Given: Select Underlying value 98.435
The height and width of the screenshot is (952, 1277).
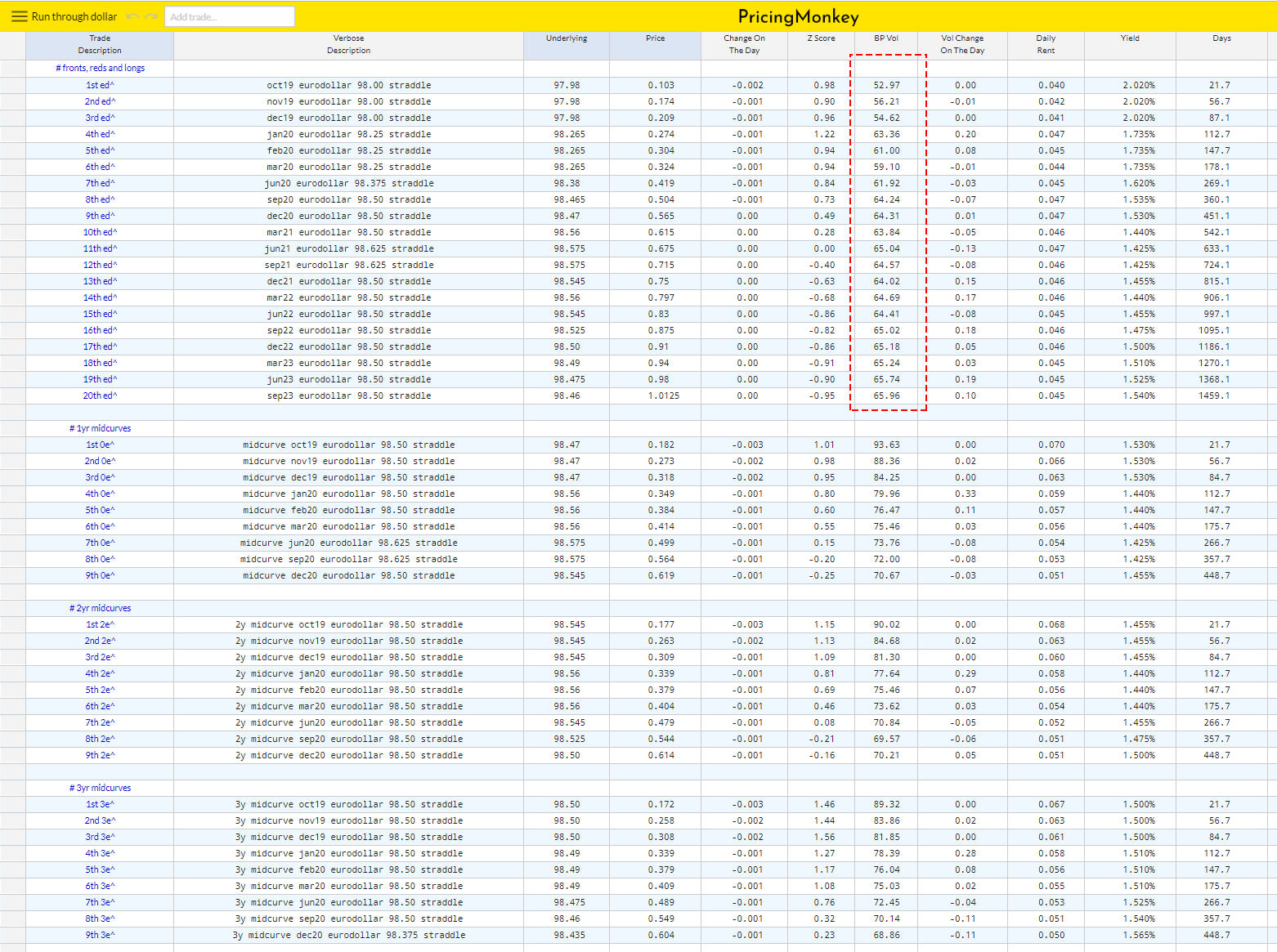Looking at the screenshot, I should (x=567, y=935).
